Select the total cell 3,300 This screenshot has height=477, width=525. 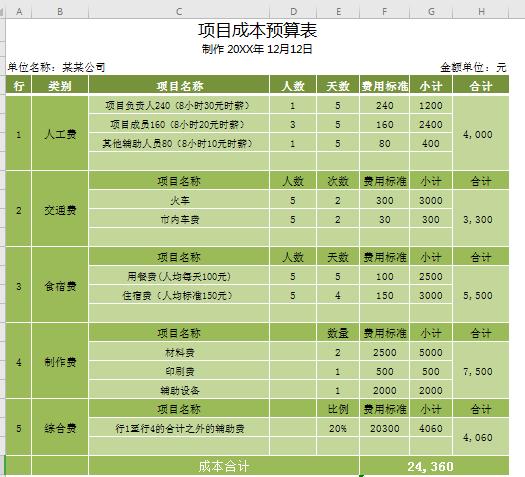click(x=481, y=219)
